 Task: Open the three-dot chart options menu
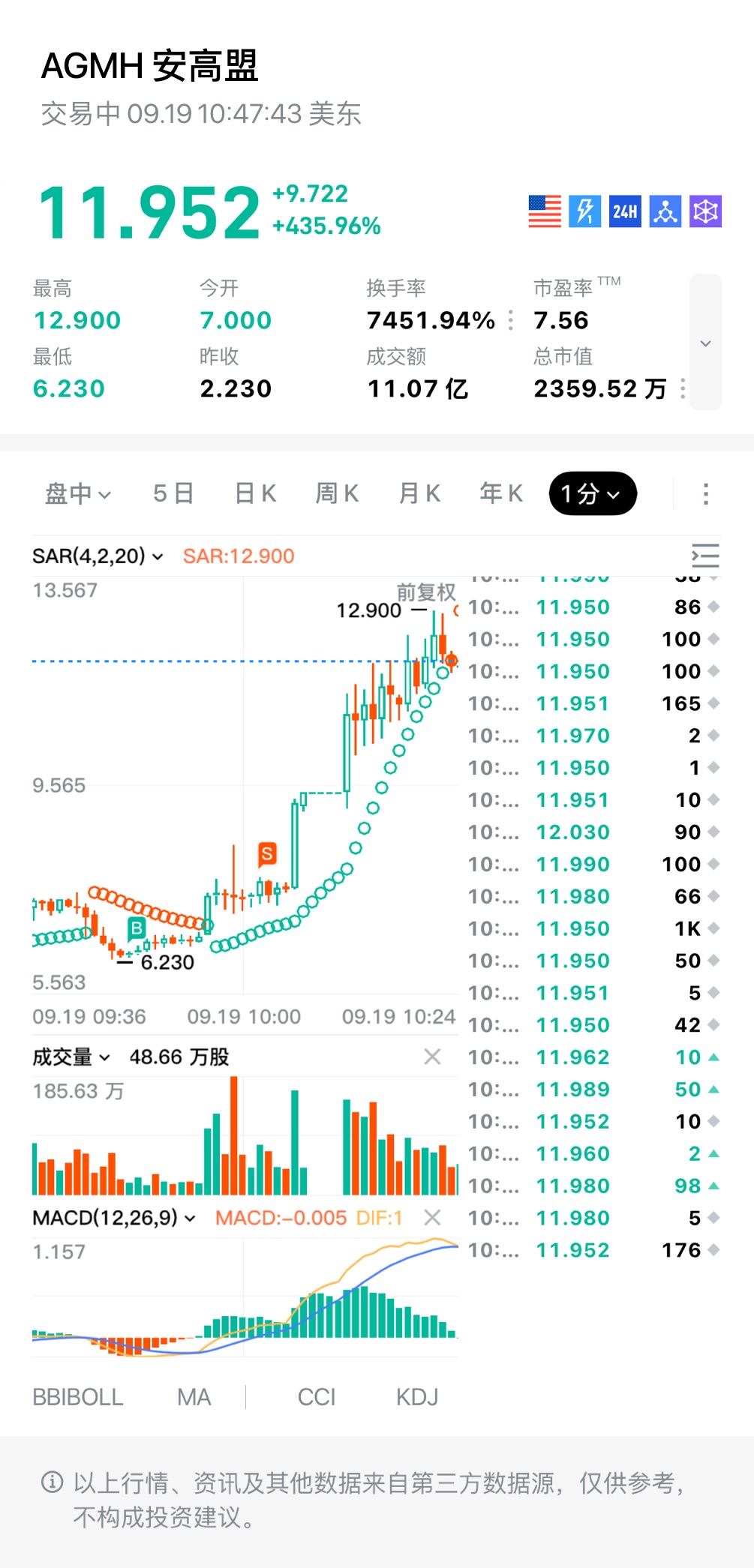pos(705,494)
